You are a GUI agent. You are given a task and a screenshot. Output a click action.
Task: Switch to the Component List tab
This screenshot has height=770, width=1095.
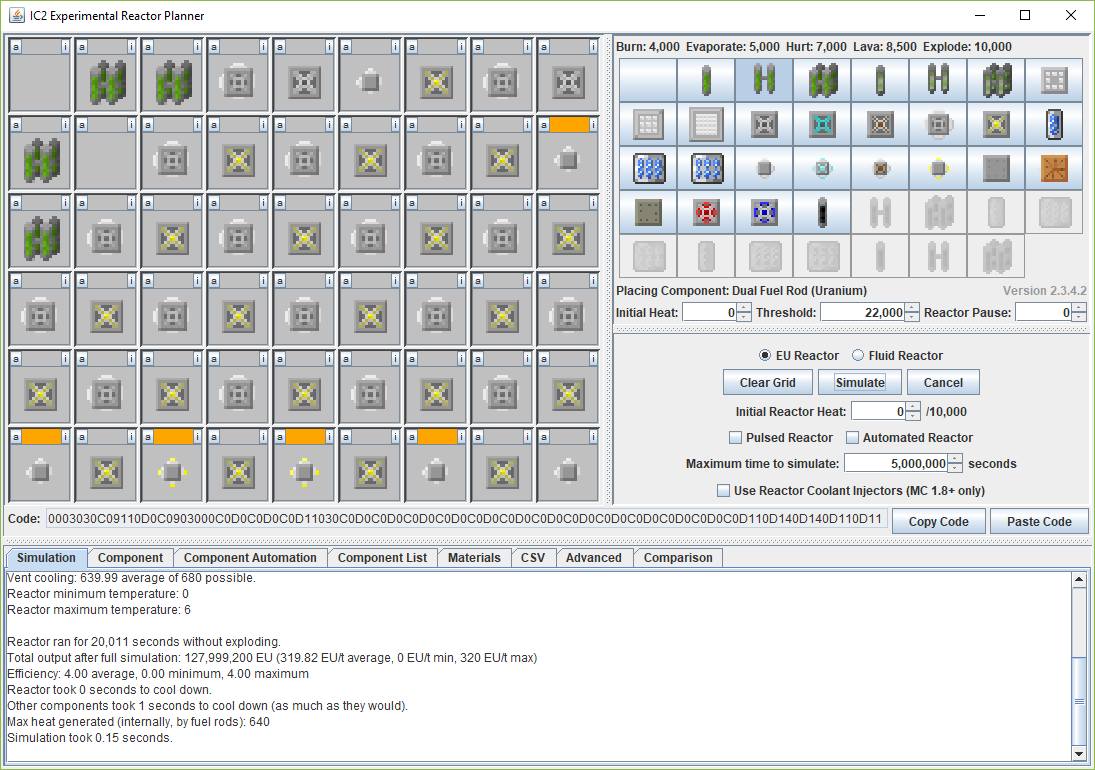pyautogui.click(x=382, y=558)
